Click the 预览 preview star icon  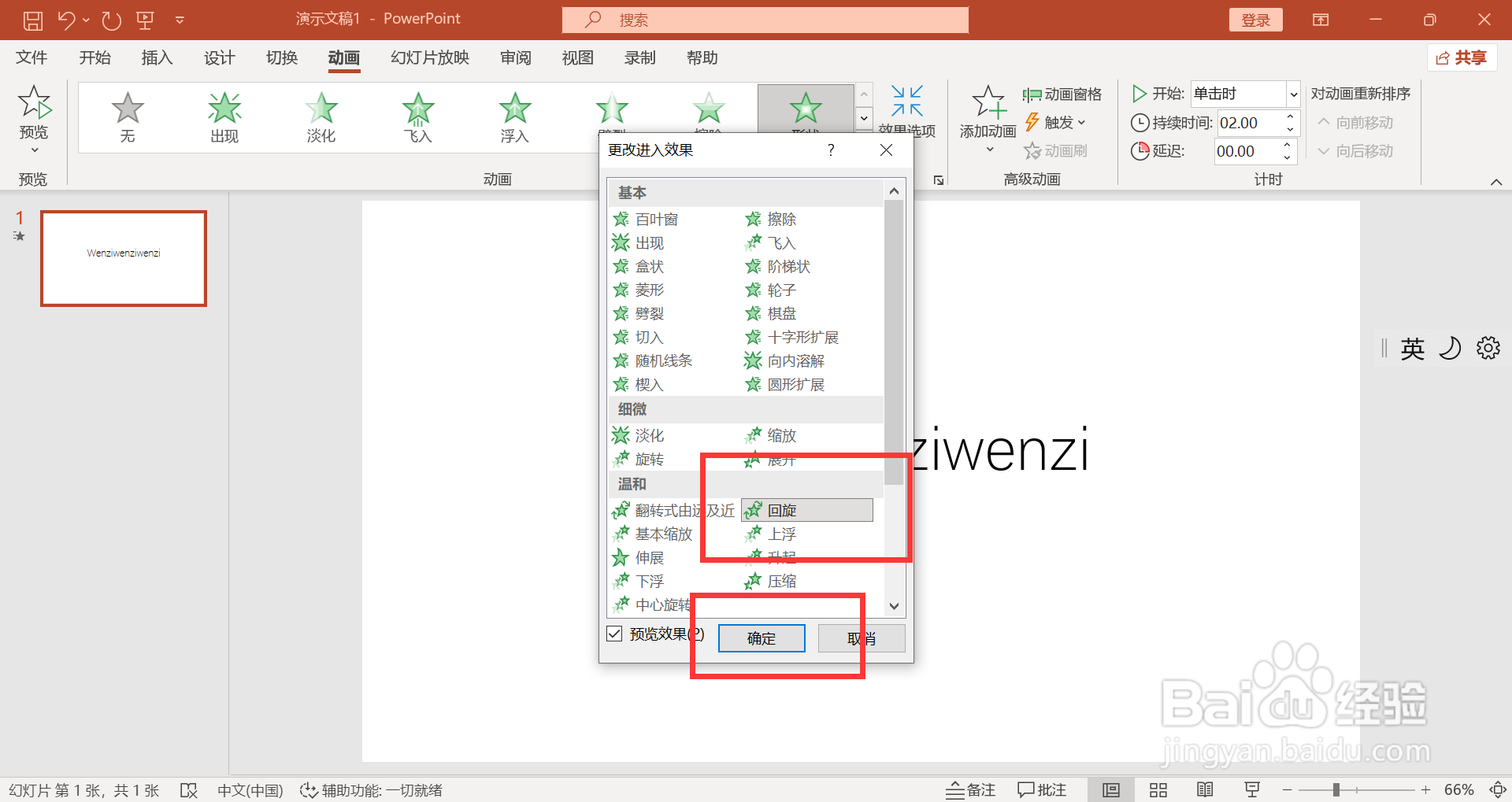pyautogui.click(x=34, y=102)
